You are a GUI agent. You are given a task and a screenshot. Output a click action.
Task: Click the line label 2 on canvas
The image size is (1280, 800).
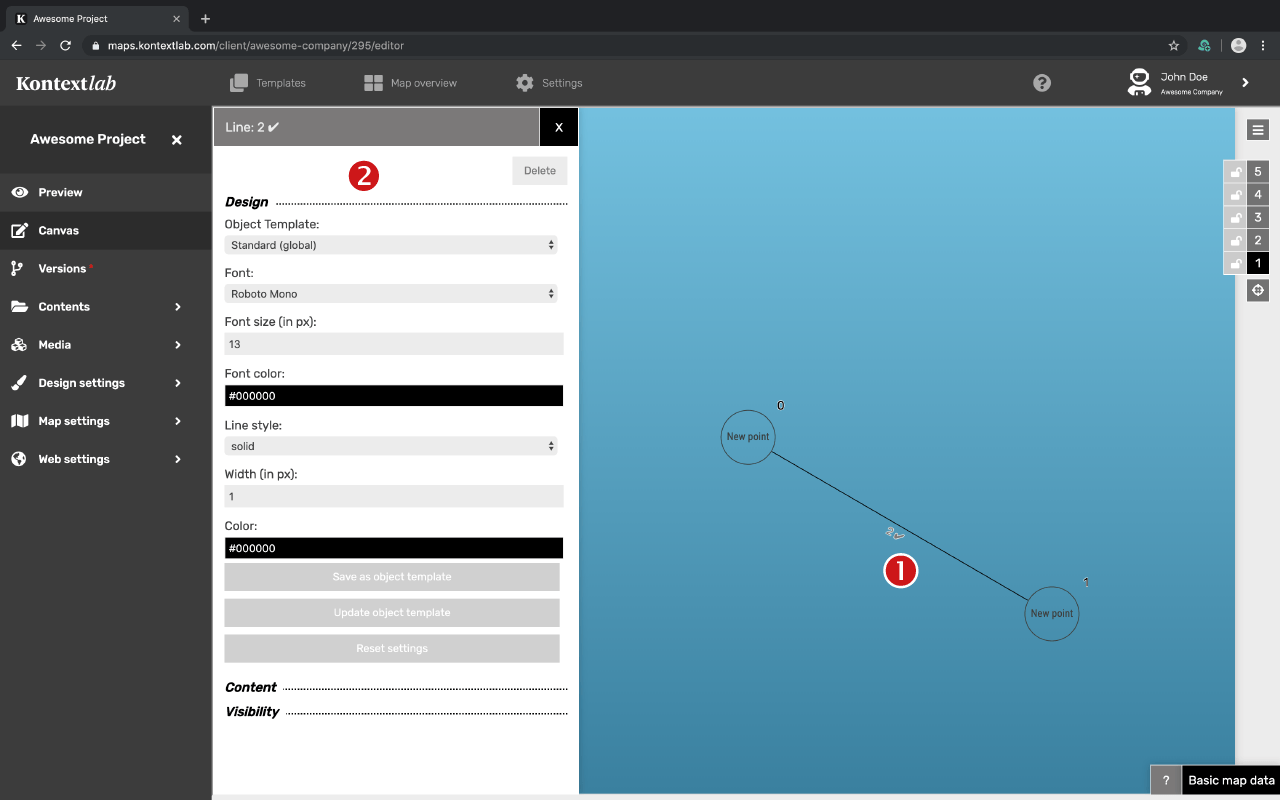[x=895, y=534]
